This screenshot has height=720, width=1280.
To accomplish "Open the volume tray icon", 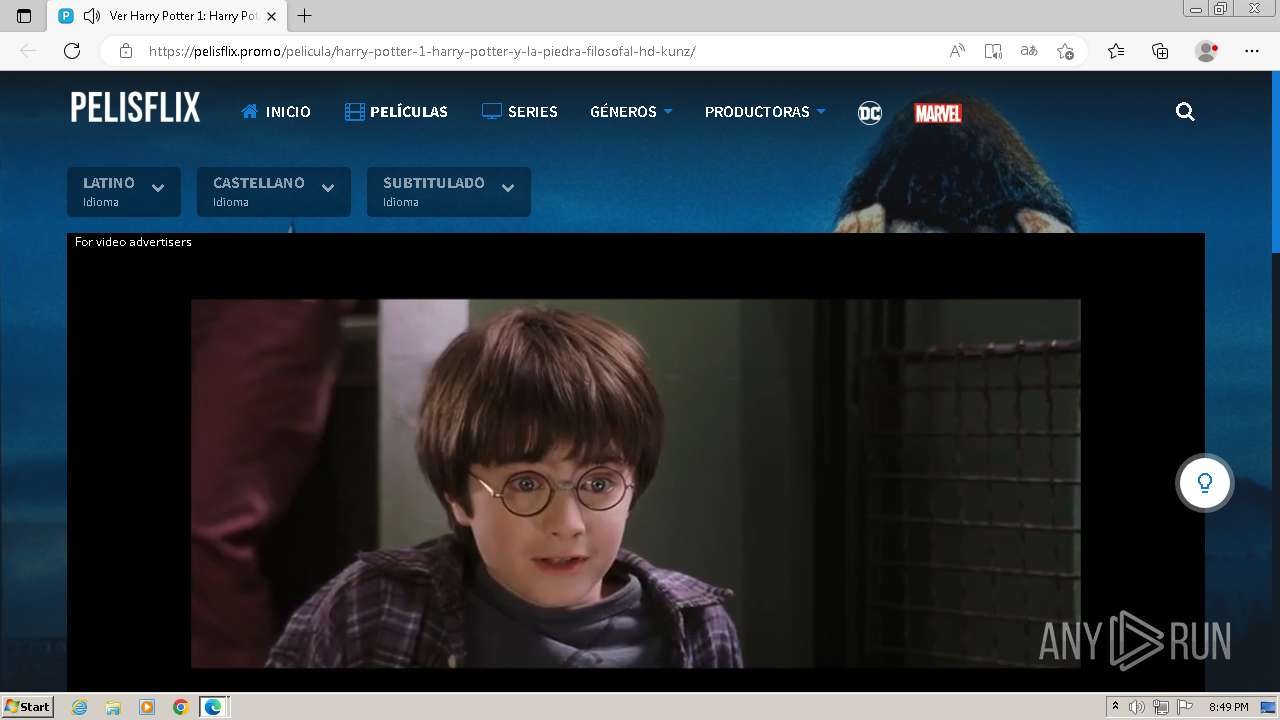I will click(x=1137, y=707).
